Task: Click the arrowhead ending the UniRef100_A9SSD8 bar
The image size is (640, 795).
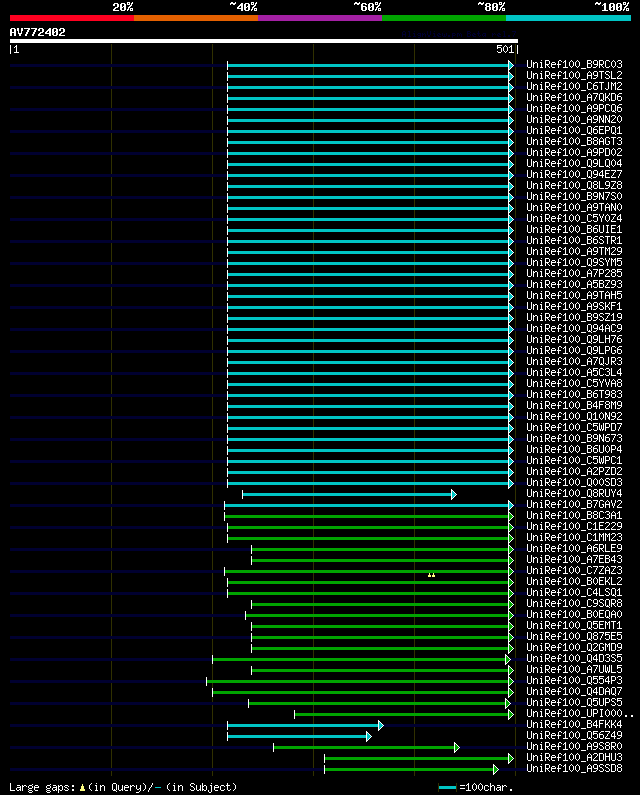Action: pyautogui.click(x=496, y=770)
